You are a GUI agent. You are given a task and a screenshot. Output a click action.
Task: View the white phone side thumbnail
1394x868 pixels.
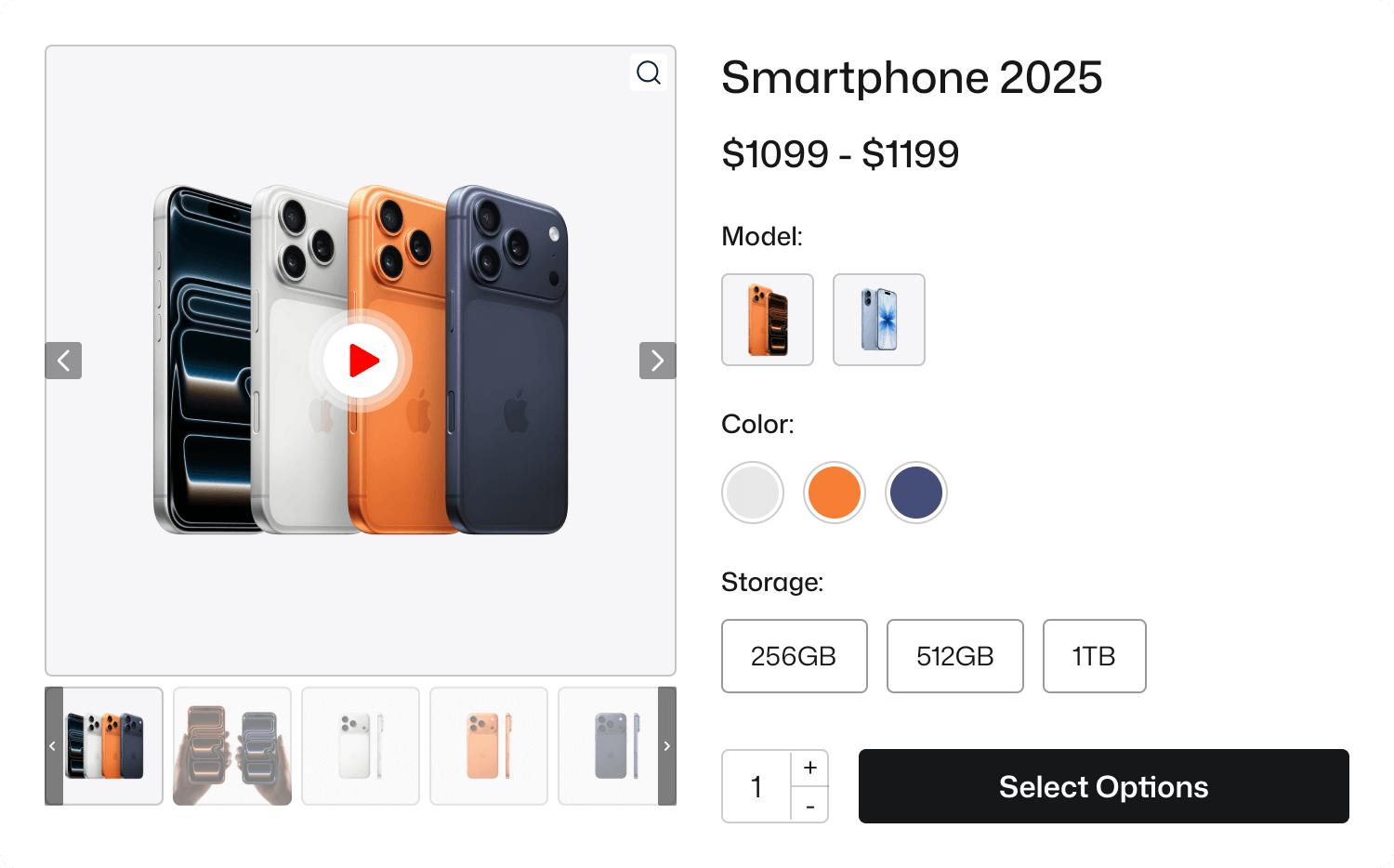[360, 744]
